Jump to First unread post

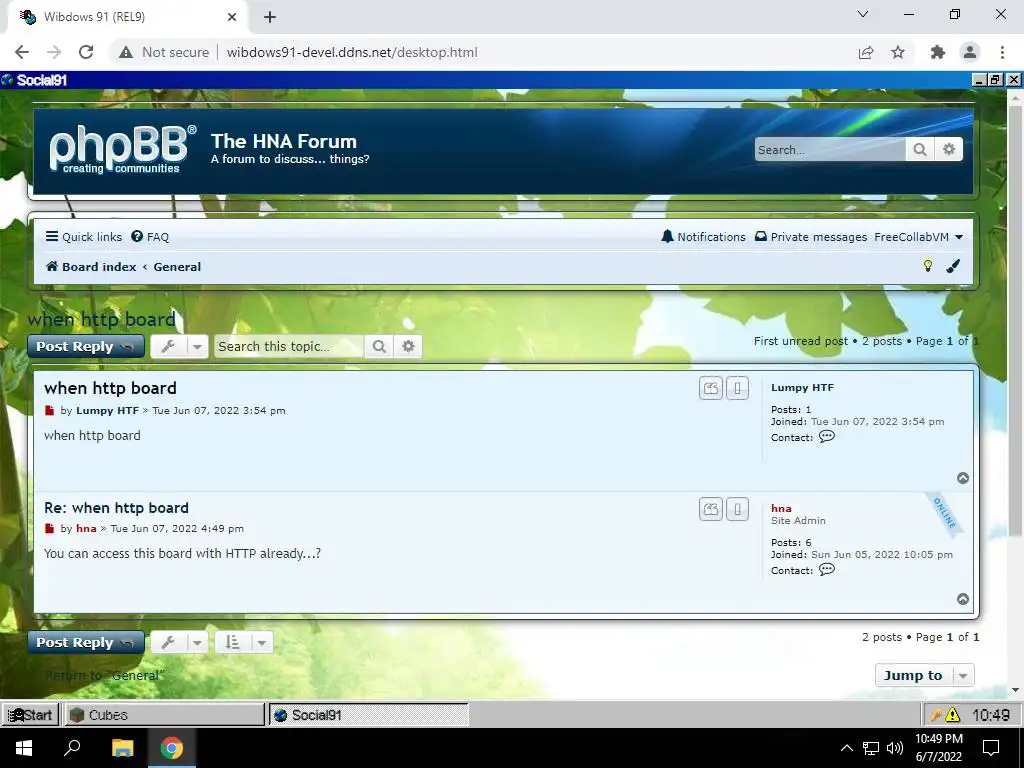pyautogui.click(x=801, y=341)
